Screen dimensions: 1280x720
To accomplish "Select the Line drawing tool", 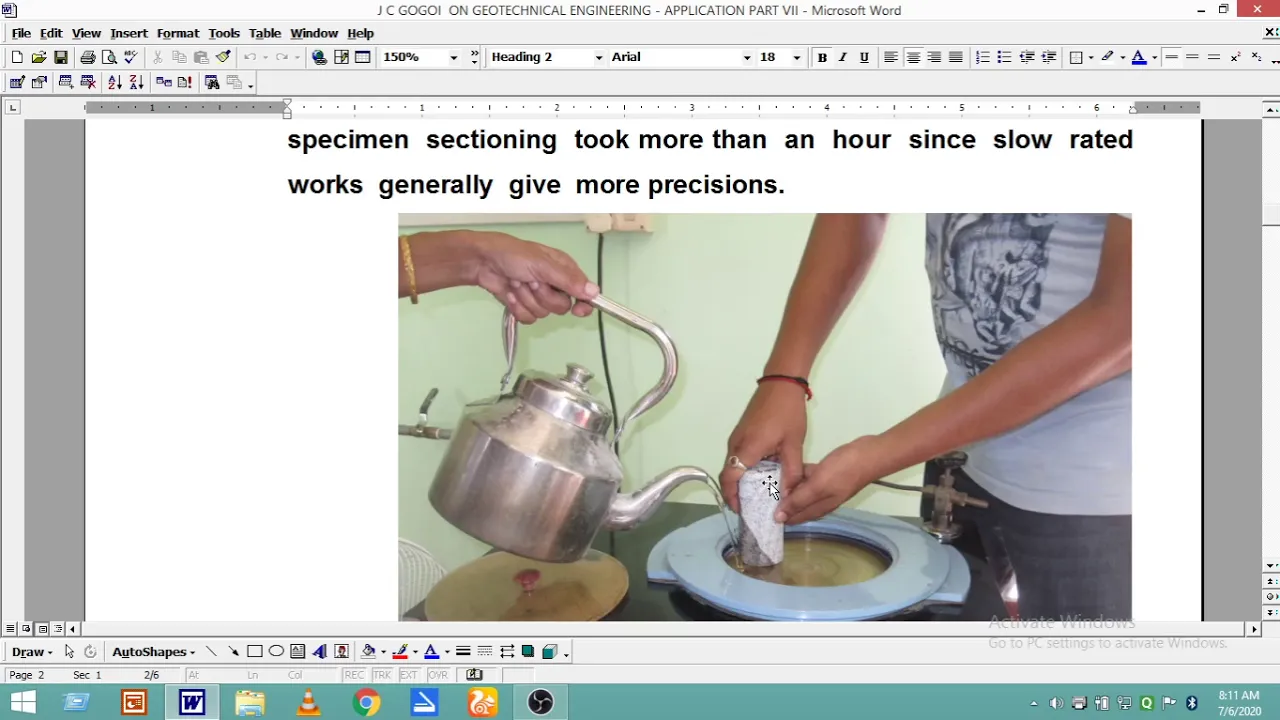I will click(211, 651).
